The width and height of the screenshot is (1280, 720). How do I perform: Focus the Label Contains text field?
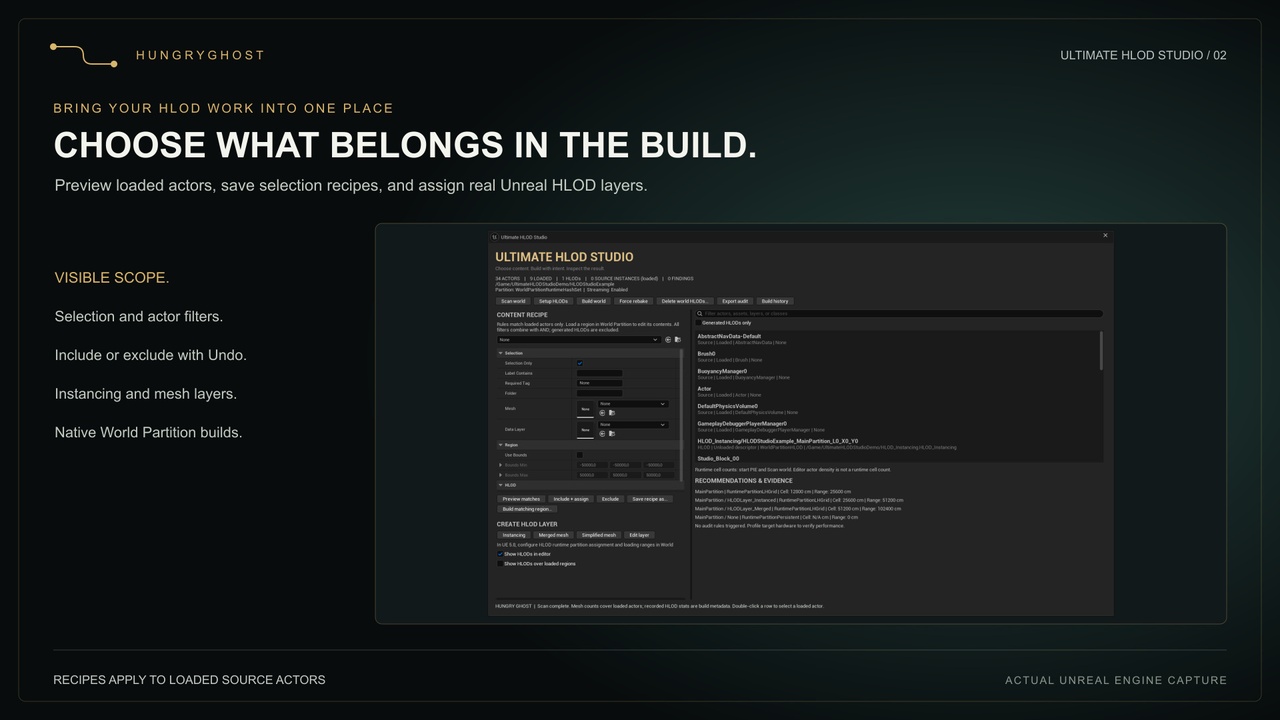(600, 373)
